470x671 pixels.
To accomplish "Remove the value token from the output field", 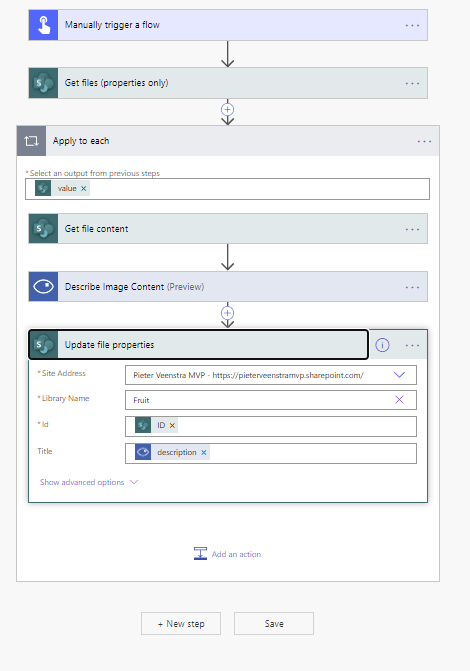I will coord(83,188).
